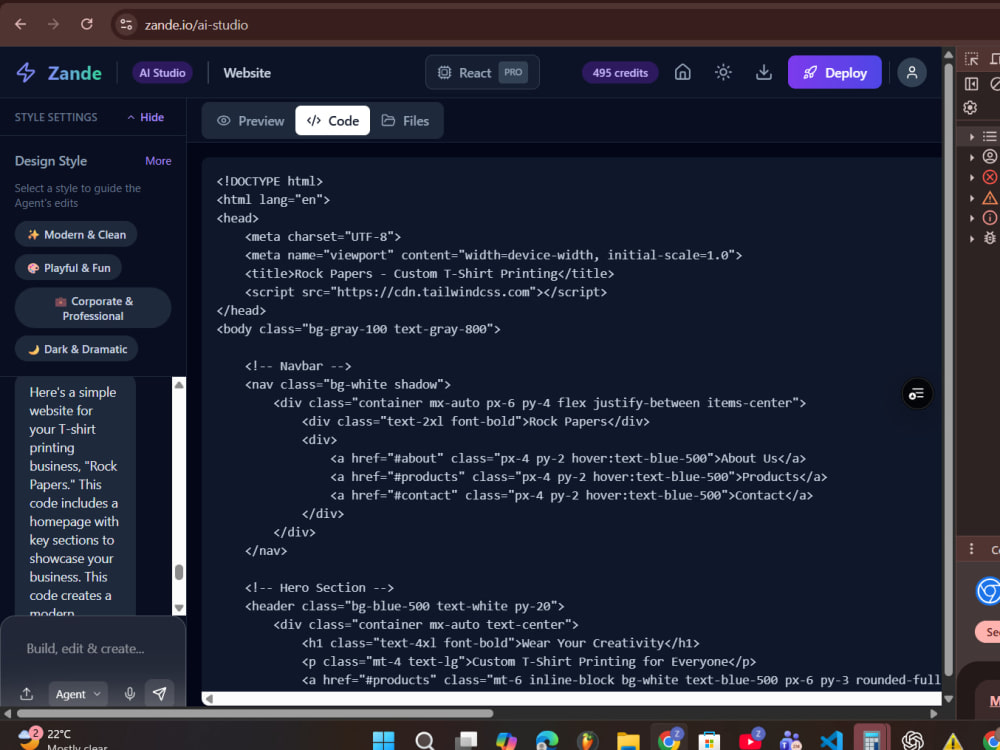Screen dimensions: 1000x750
Task: Click the Website label in header
Action: (247, 73)
